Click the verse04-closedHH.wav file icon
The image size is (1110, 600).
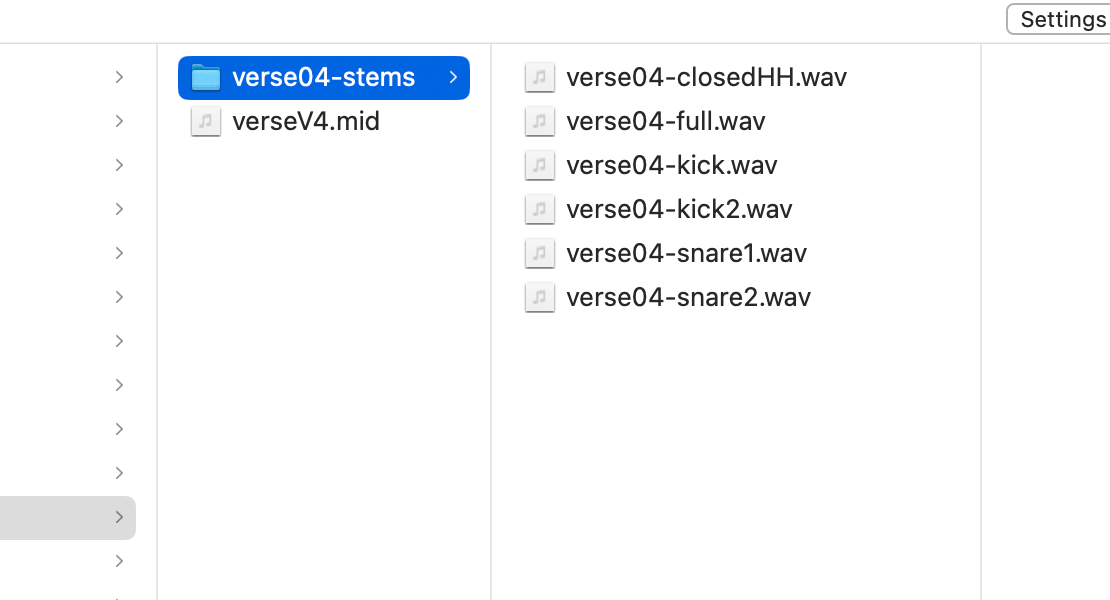coord(540,77)
